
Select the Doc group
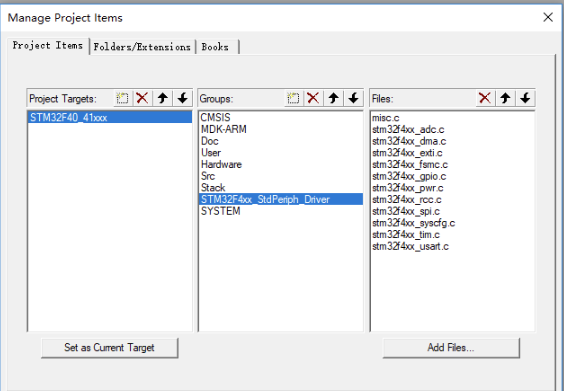pyautogui.click(x=281, y=141)
